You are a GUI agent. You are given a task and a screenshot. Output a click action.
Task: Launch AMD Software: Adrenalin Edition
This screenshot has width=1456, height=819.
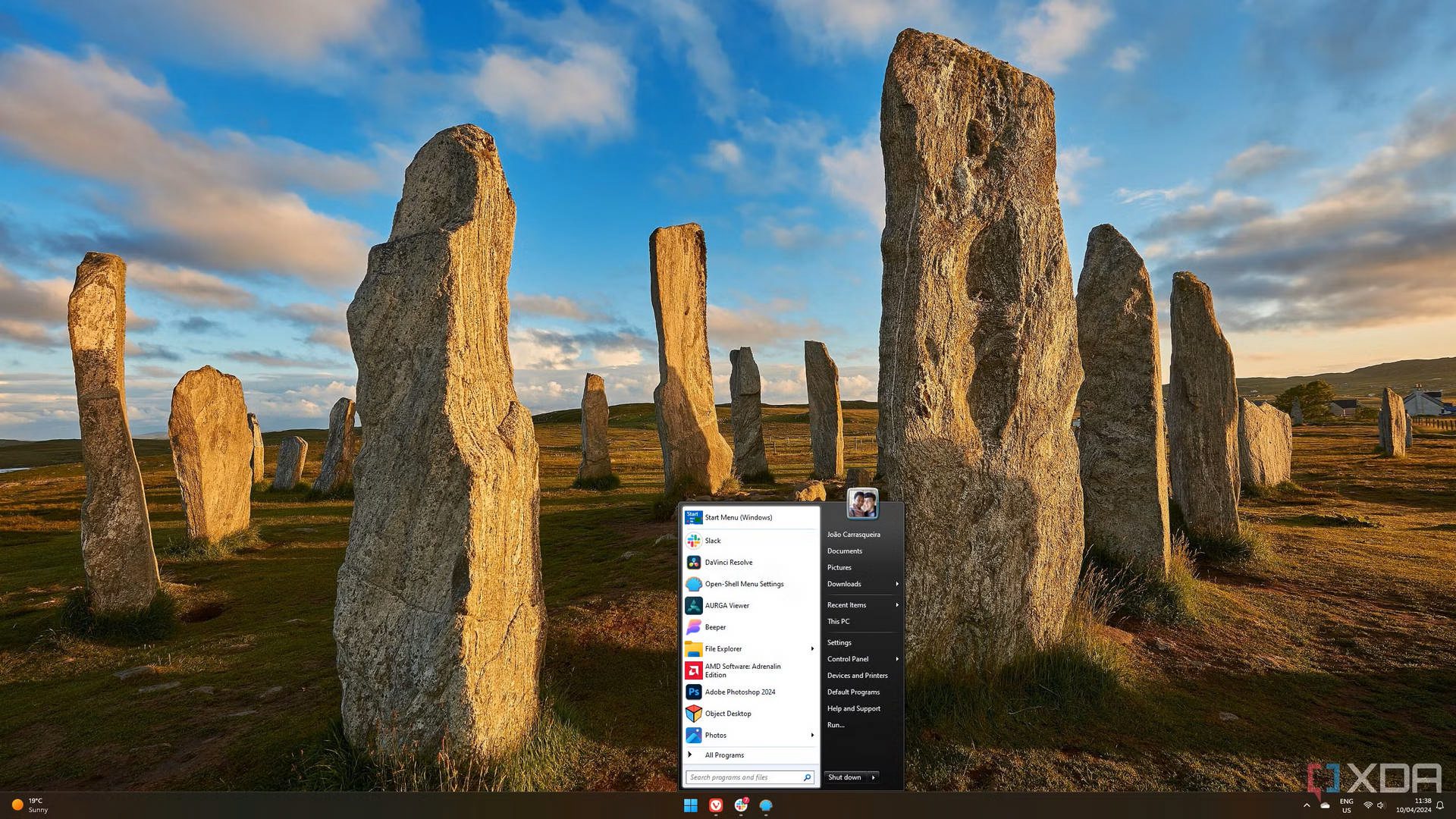point(742,670)
